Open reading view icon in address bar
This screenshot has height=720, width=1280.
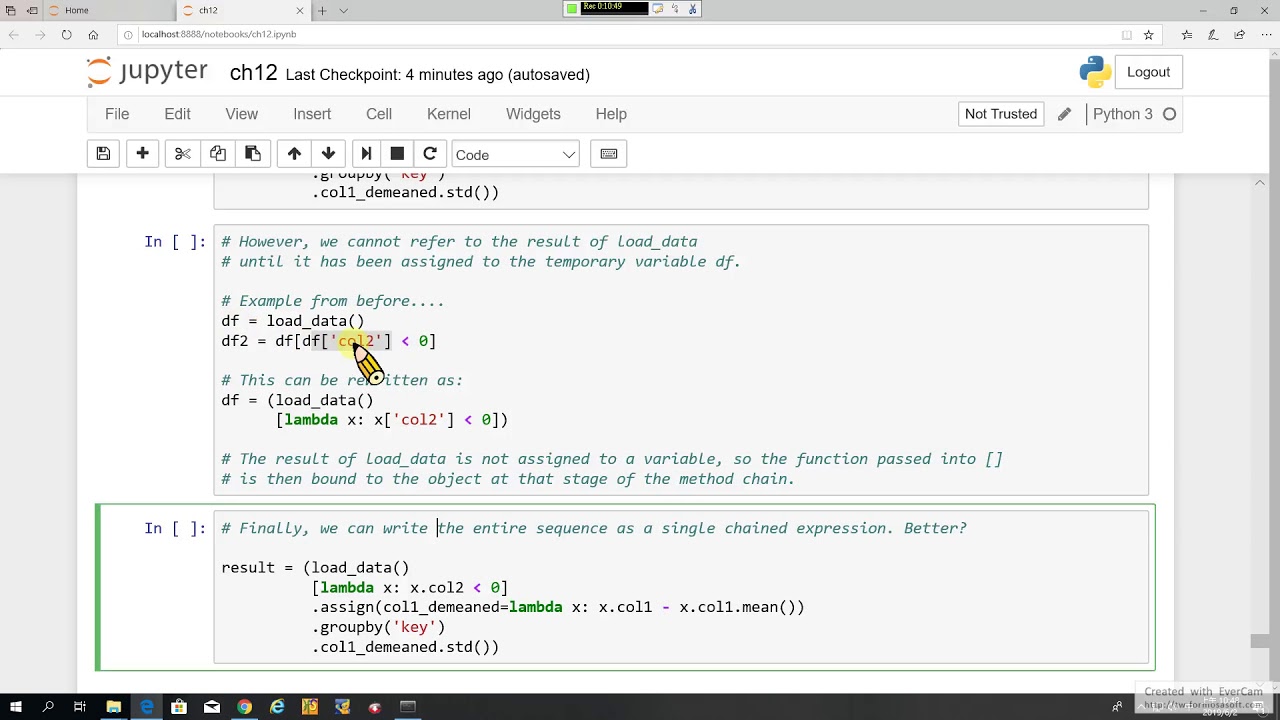tap(1126, 34)
